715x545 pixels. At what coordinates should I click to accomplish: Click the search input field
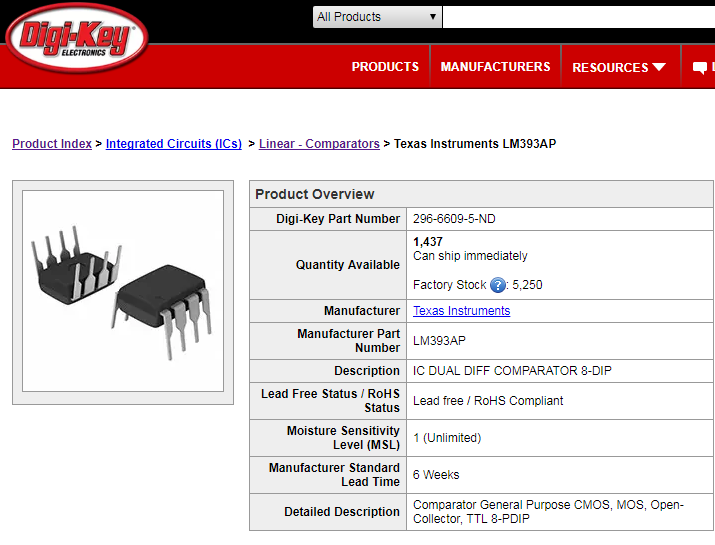pos(579,17)
